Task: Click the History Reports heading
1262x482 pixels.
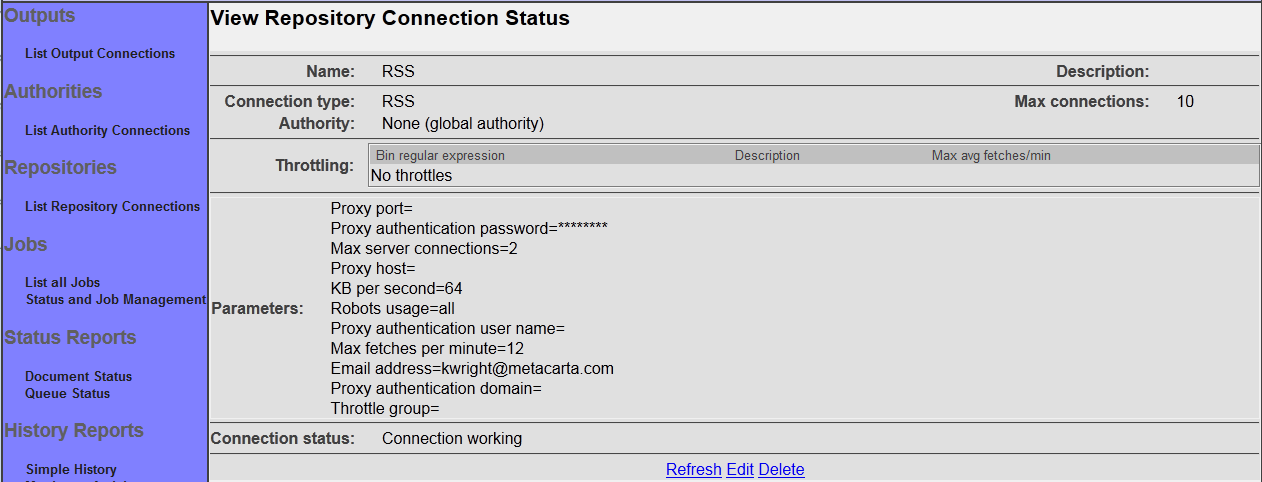Action: (74, 431)
